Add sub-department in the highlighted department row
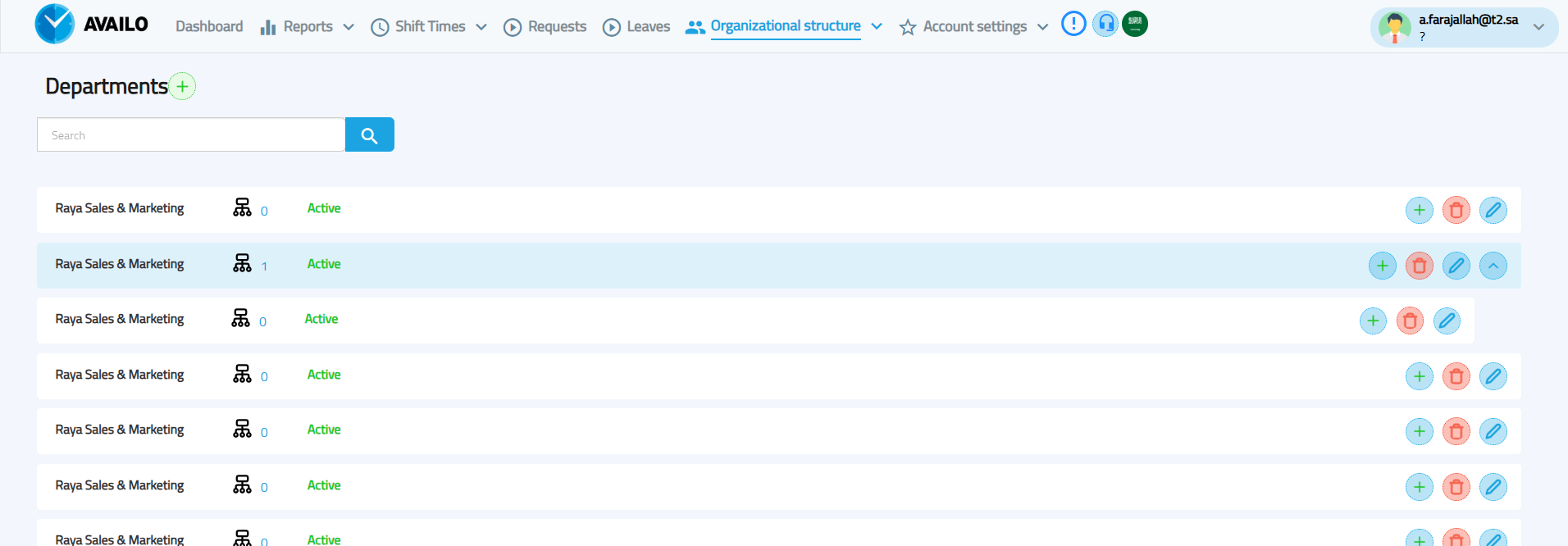The width and height of the screenshot is (1568, 546). pos(1383,266)
